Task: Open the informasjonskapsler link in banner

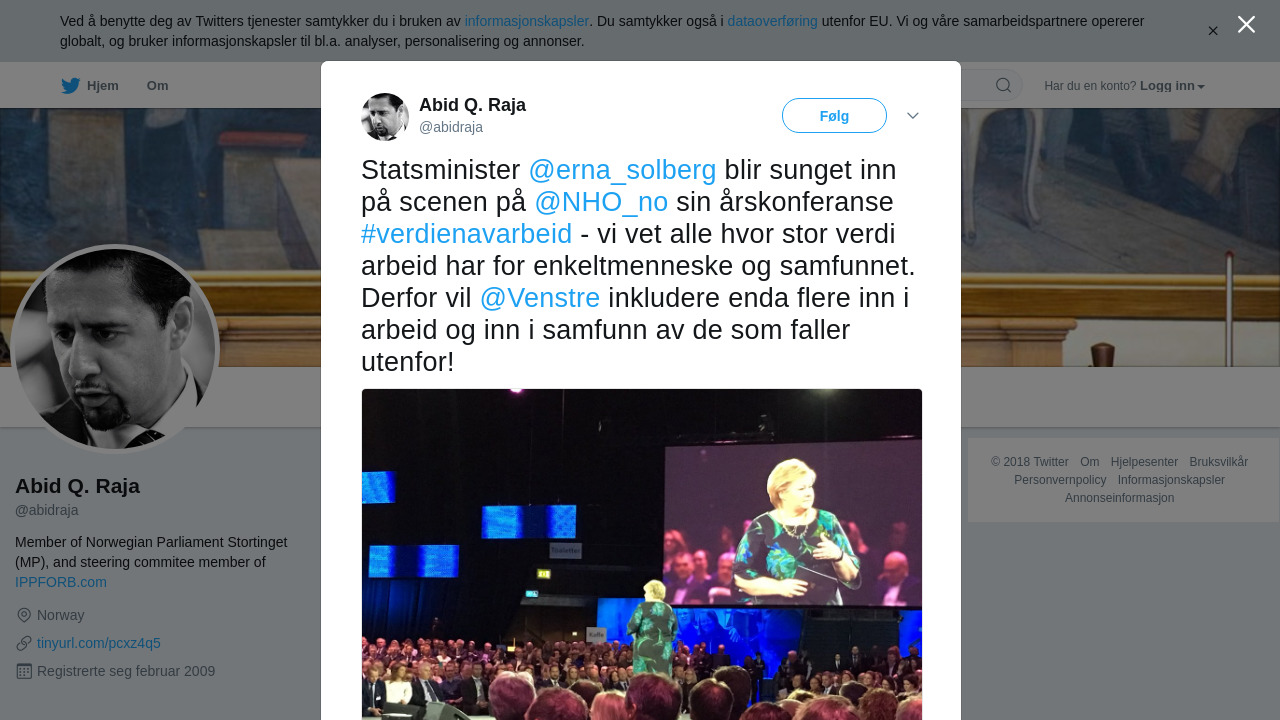Action: tap(527, 21)
